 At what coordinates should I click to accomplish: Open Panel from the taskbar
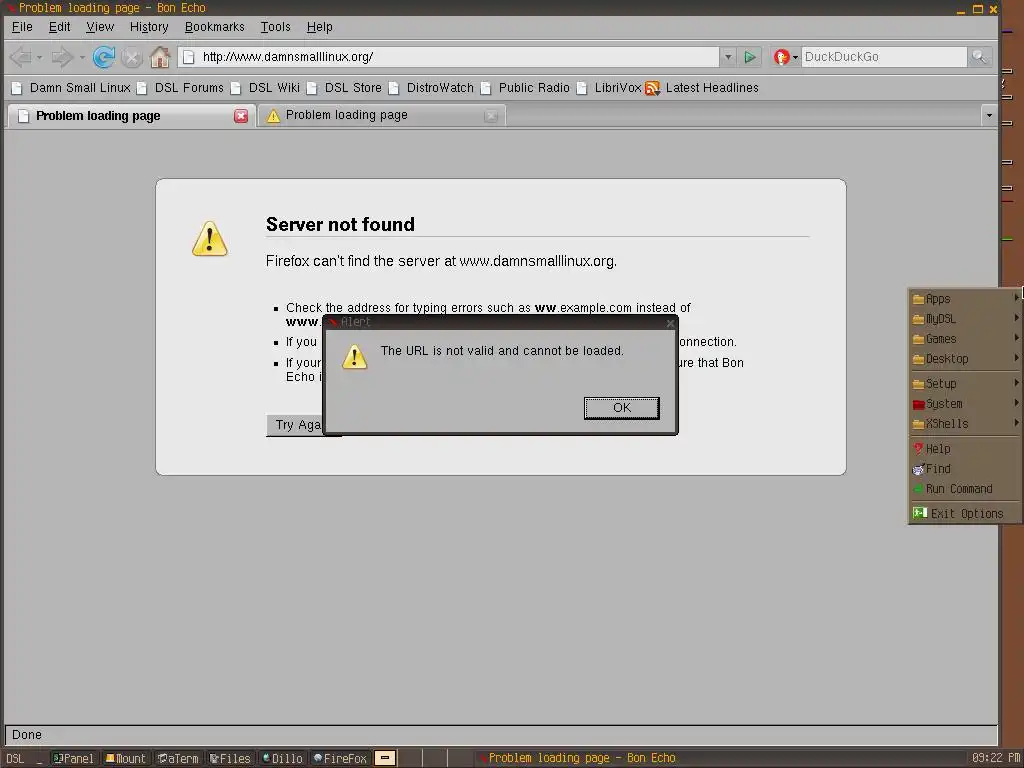74,758
